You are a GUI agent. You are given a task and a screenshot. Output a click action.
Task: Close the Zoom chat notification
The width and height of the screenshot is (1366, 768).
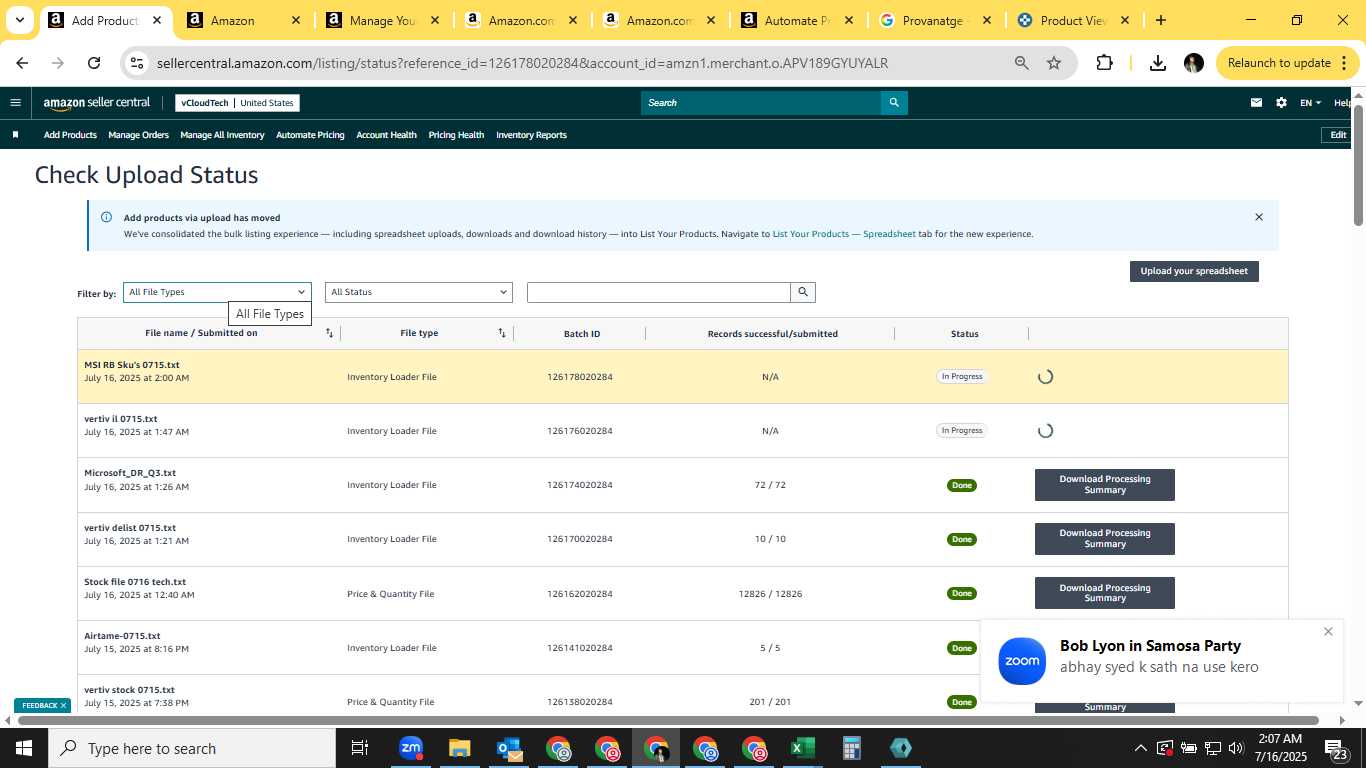pos(1328,631)
